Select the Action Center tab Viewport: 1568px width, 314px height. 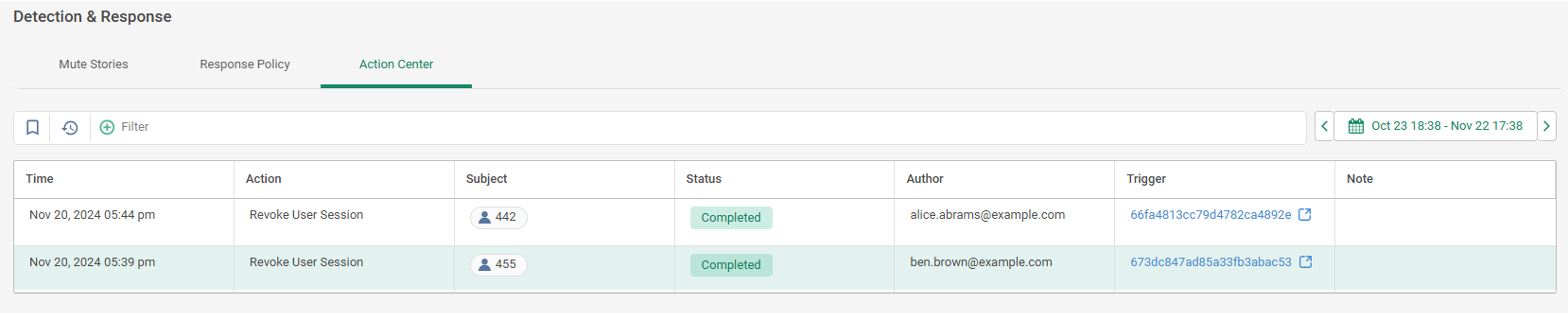tap(396, 64)
